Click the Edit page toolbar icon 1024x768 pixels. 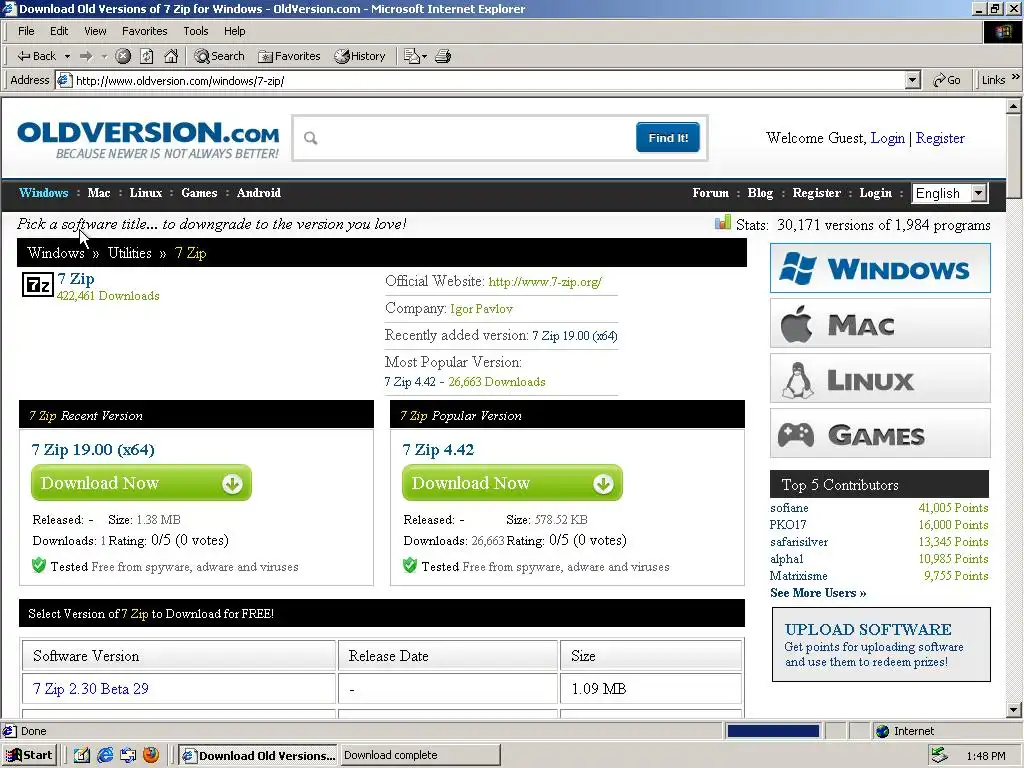(411, 56)
